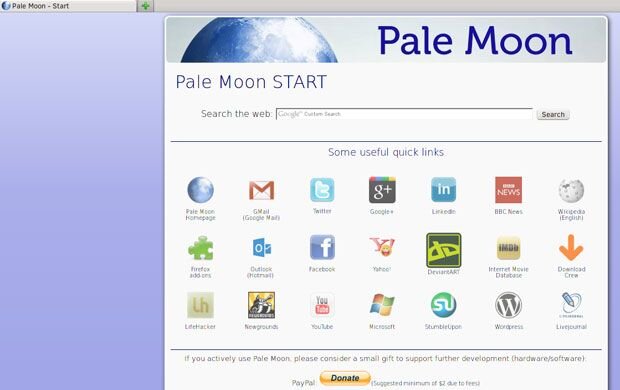
Task: Open the Outlook Hotmail icon
Action: 261,248
